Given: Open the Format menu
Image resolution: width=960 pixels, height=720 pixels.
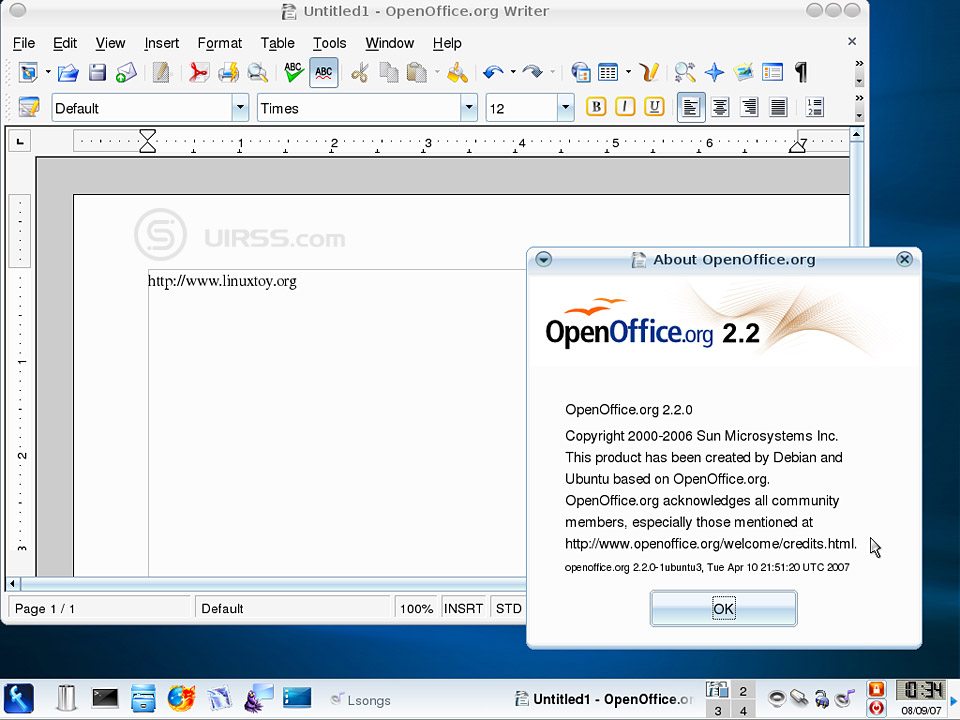Looking at the screenshot, I should 219,43.
